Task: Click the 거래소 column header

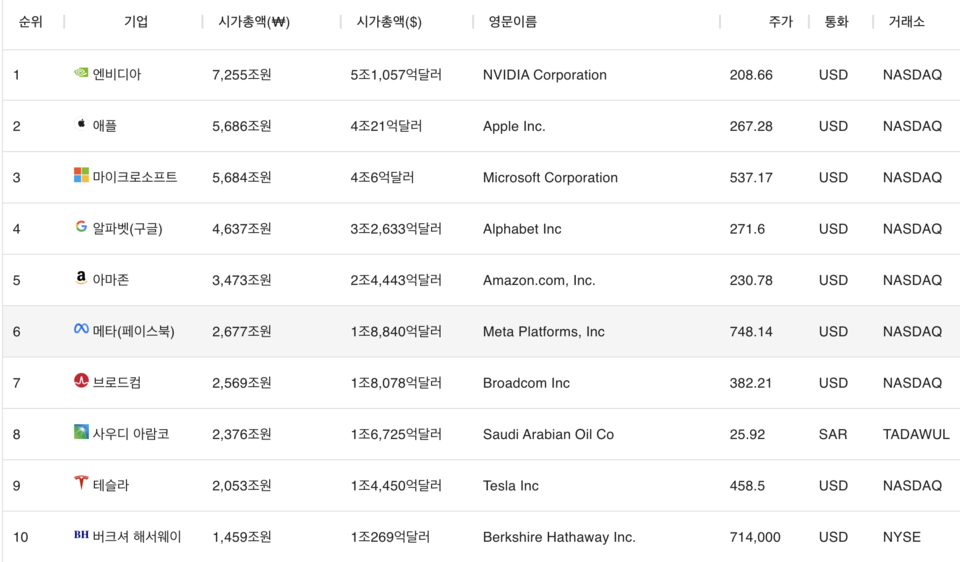Action: click(906, 22)
